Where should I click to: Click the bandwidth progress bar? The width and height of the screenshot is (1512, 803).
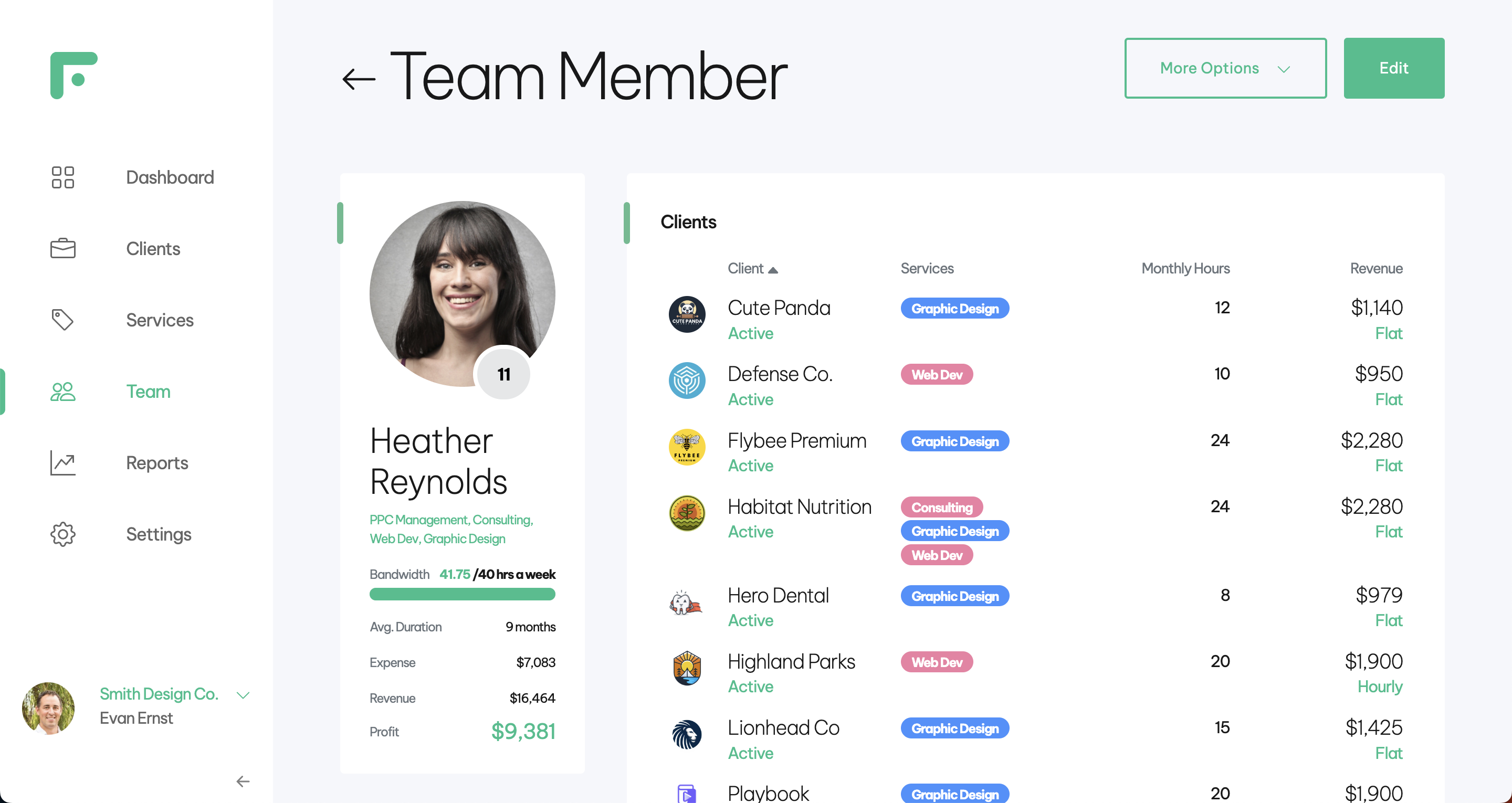click(462, 595)
